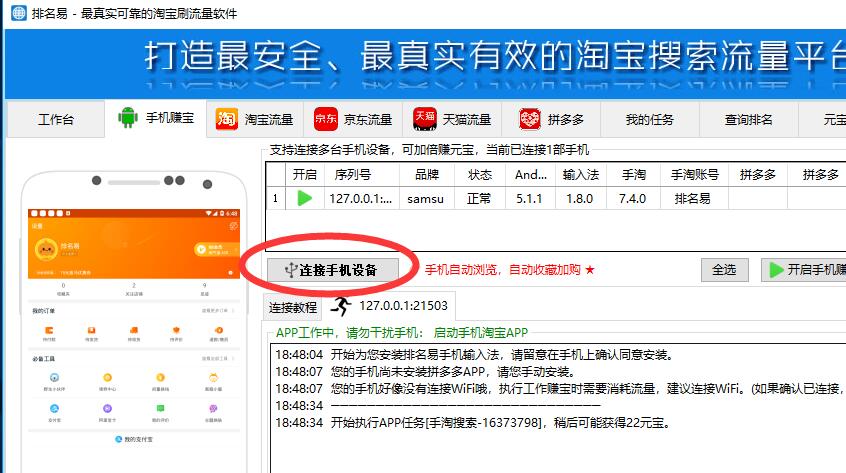Tap the purple 阿里宝卡 icon in the phone preview
The width and height of the screenshot is (846, 473).
tap(107, 408)
